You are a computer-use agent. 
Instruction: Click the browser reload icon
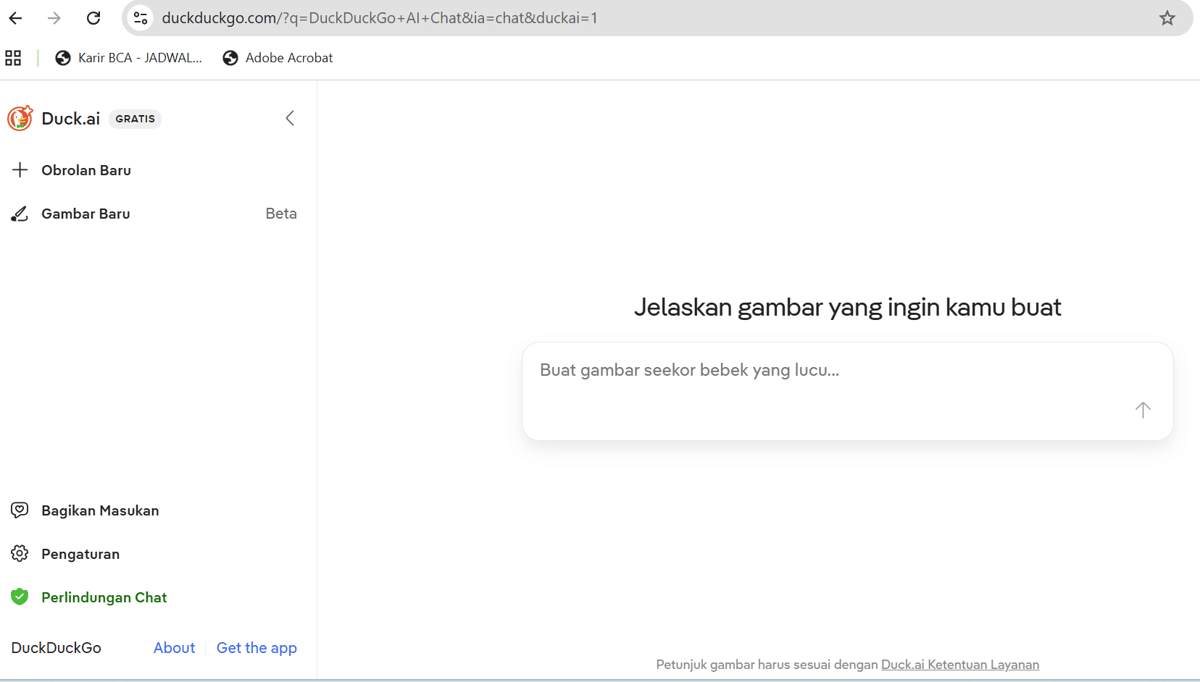pyautogui.click(x=93, y=17)
